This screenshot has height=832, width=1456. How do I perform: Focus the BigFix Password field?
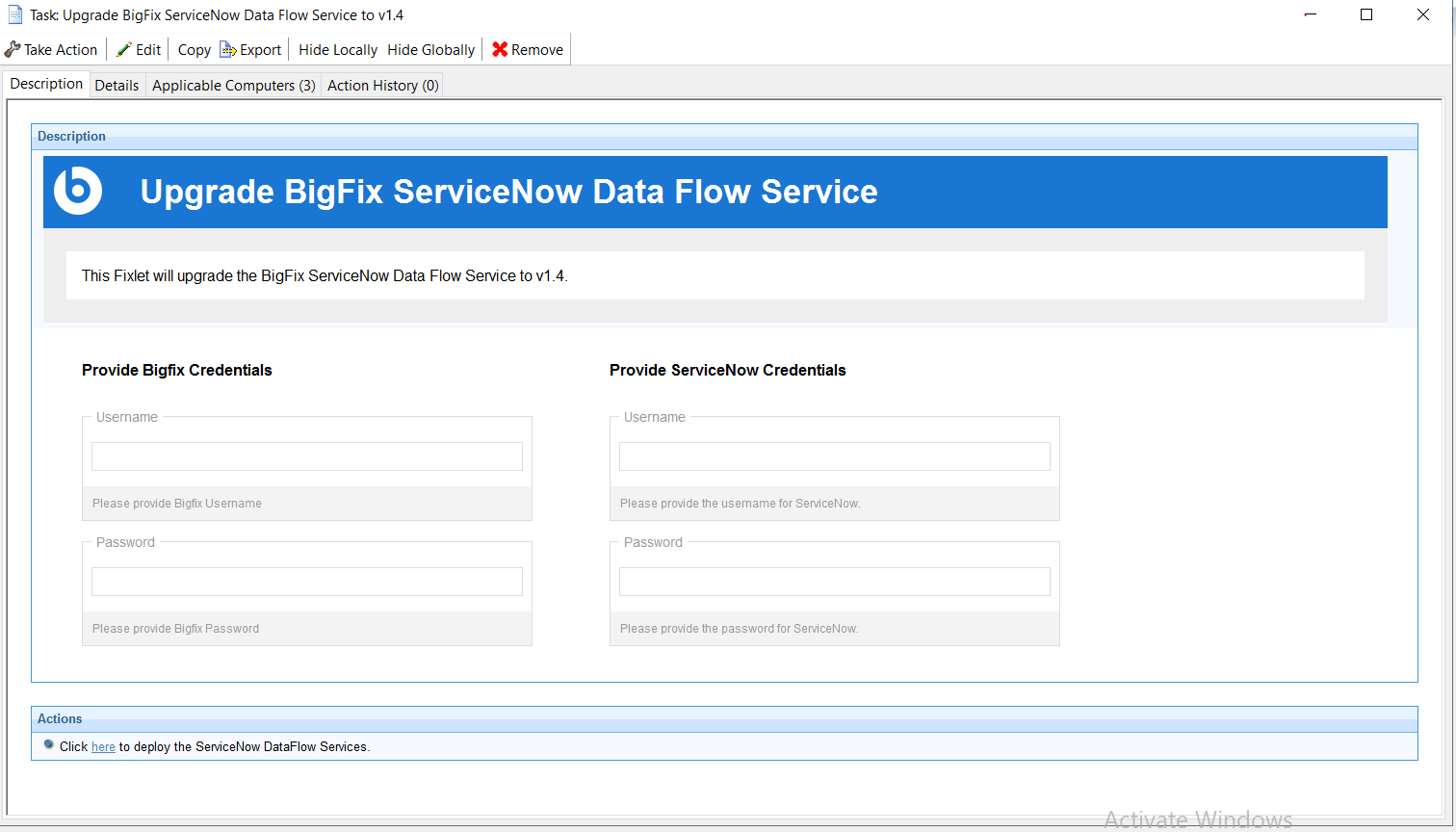point(307,582)
